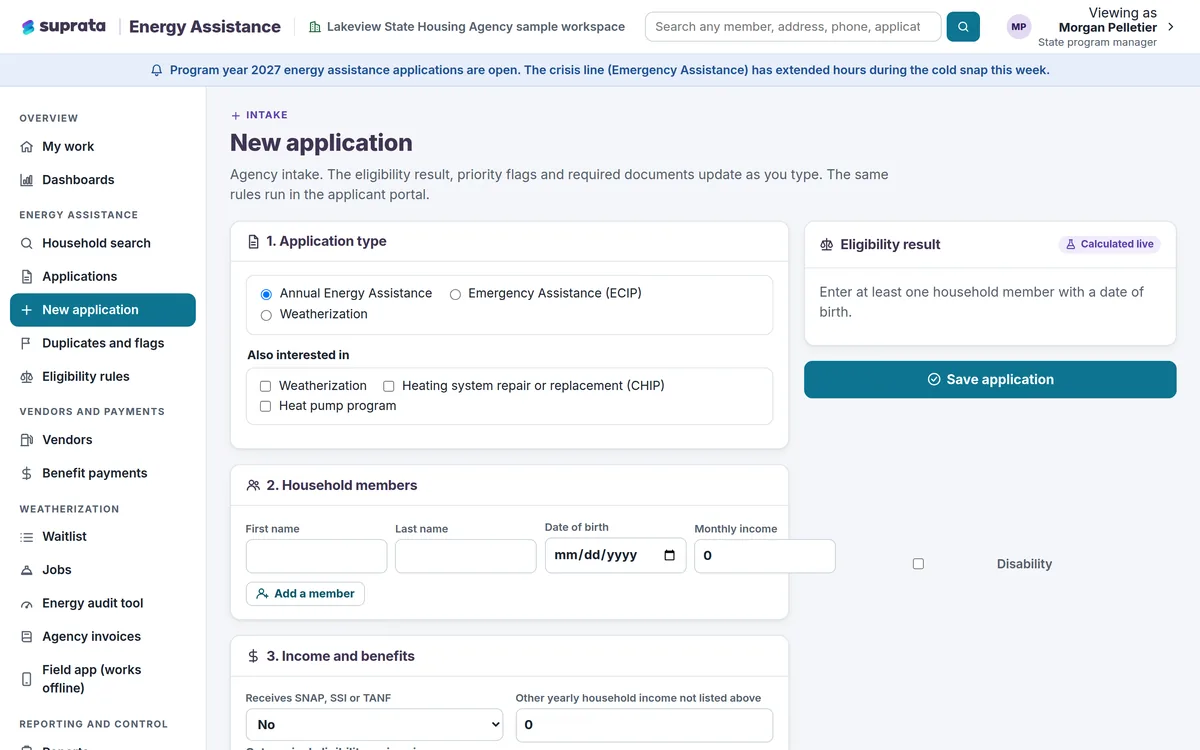Screen dimensions: 1200x750
Task: Open the date of birth calendar picker
Action: coord(670,556)
